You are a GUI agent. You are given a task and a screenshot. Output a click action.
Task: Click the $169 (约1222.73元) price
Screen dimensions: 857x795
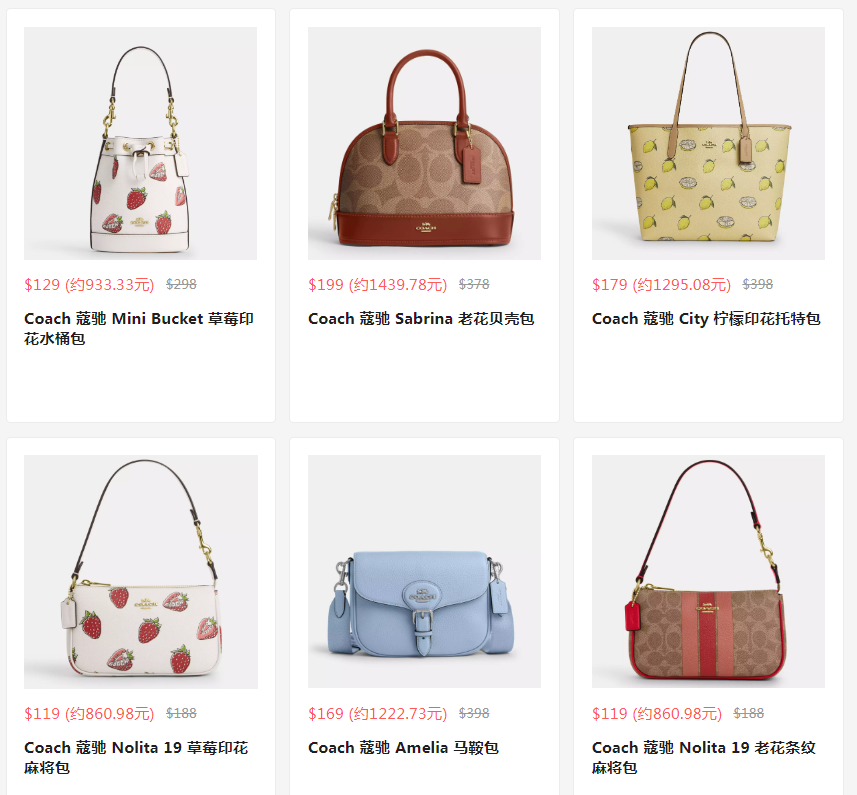click(x=378, y=714)
